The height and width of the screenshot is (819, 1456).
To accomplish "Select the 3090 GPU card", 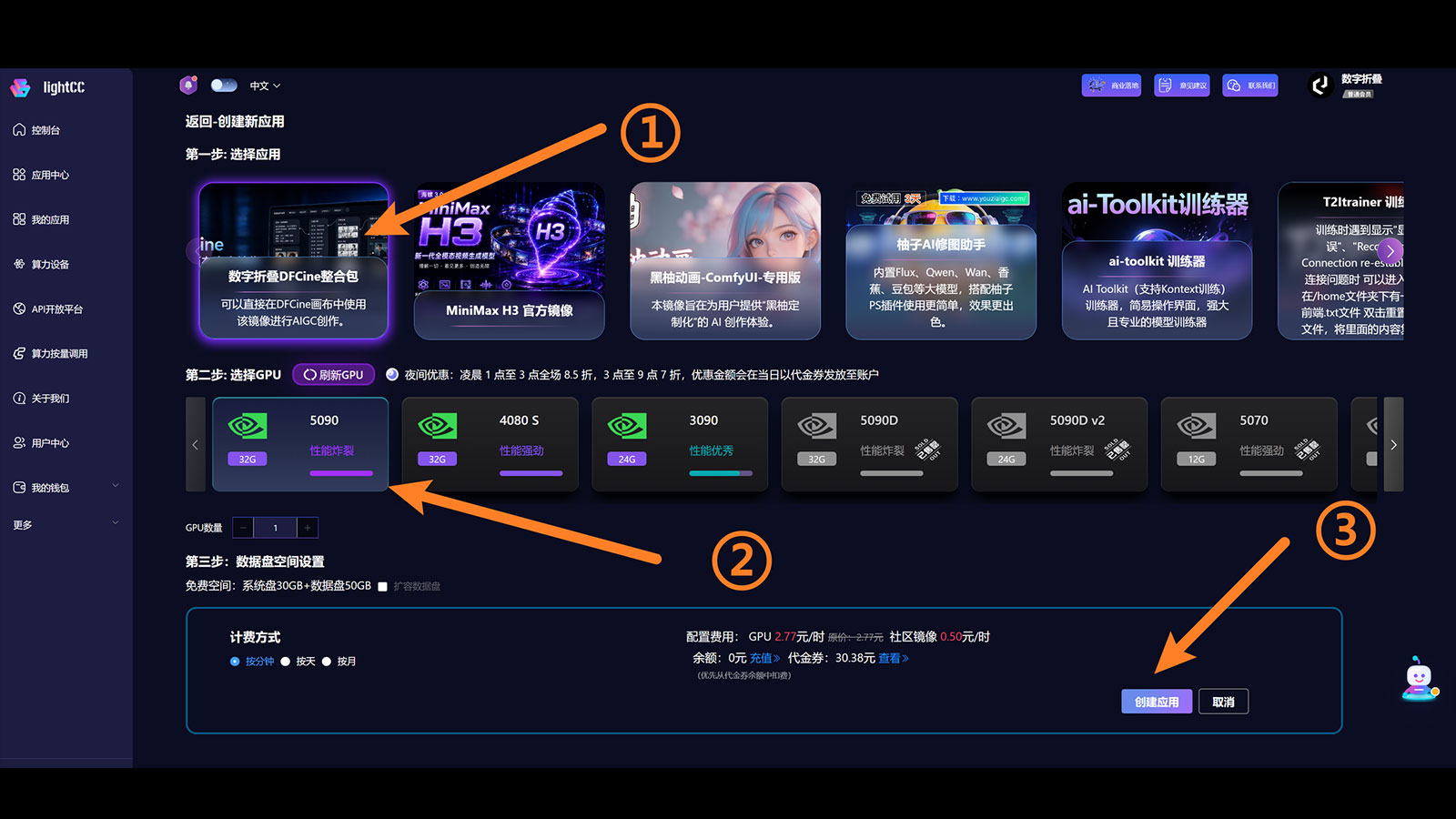I will (x=680, y=444).
